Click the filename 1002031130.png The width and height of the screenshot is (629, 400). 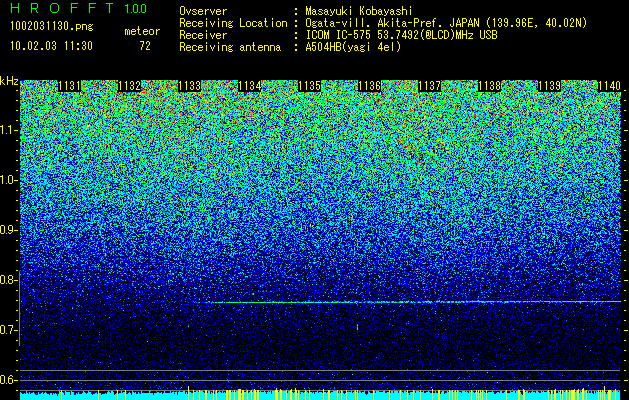[52, 27]
